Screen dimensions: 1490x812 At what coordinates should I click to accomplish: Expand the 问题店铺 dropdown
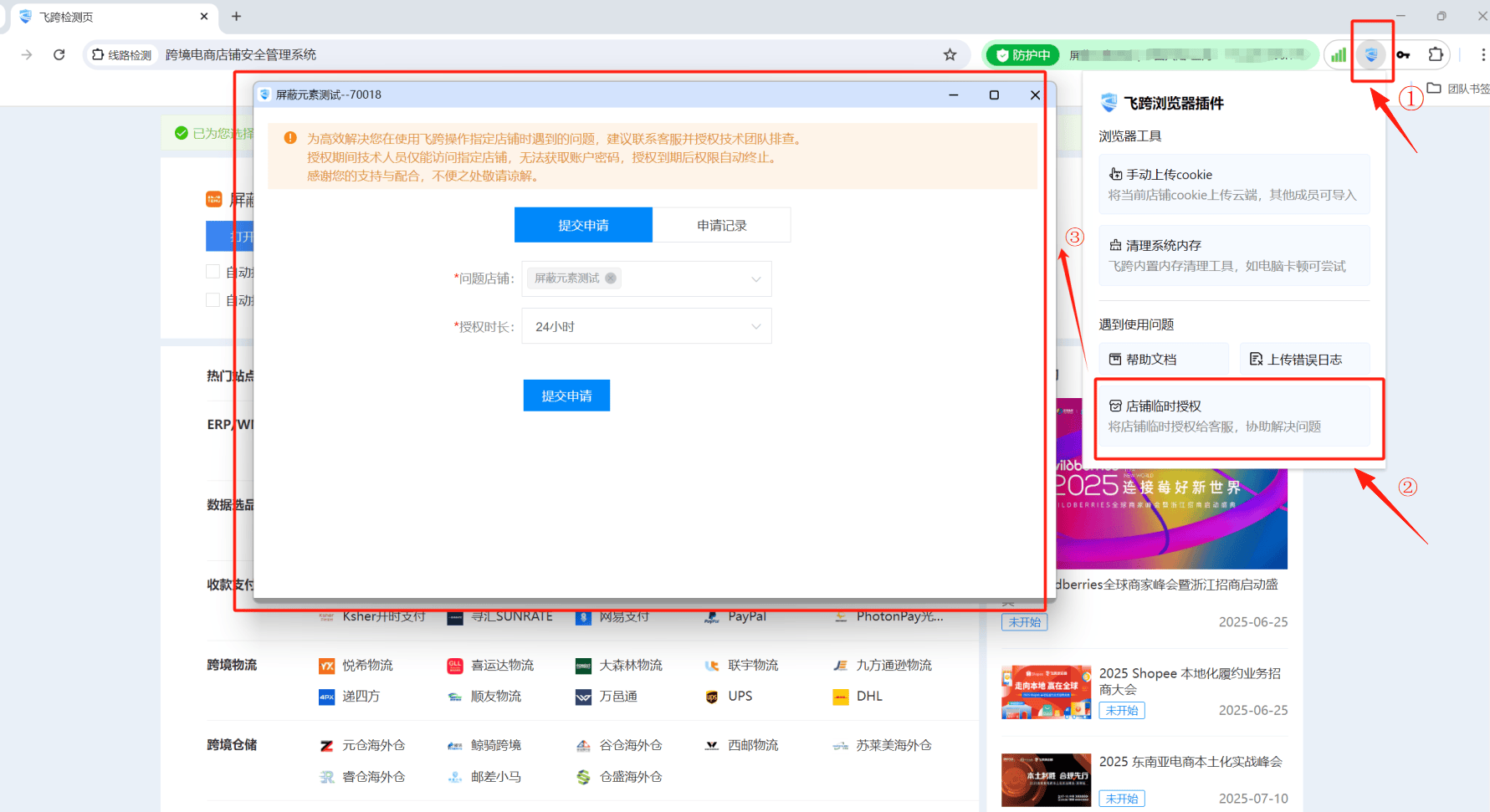point(755,279)
